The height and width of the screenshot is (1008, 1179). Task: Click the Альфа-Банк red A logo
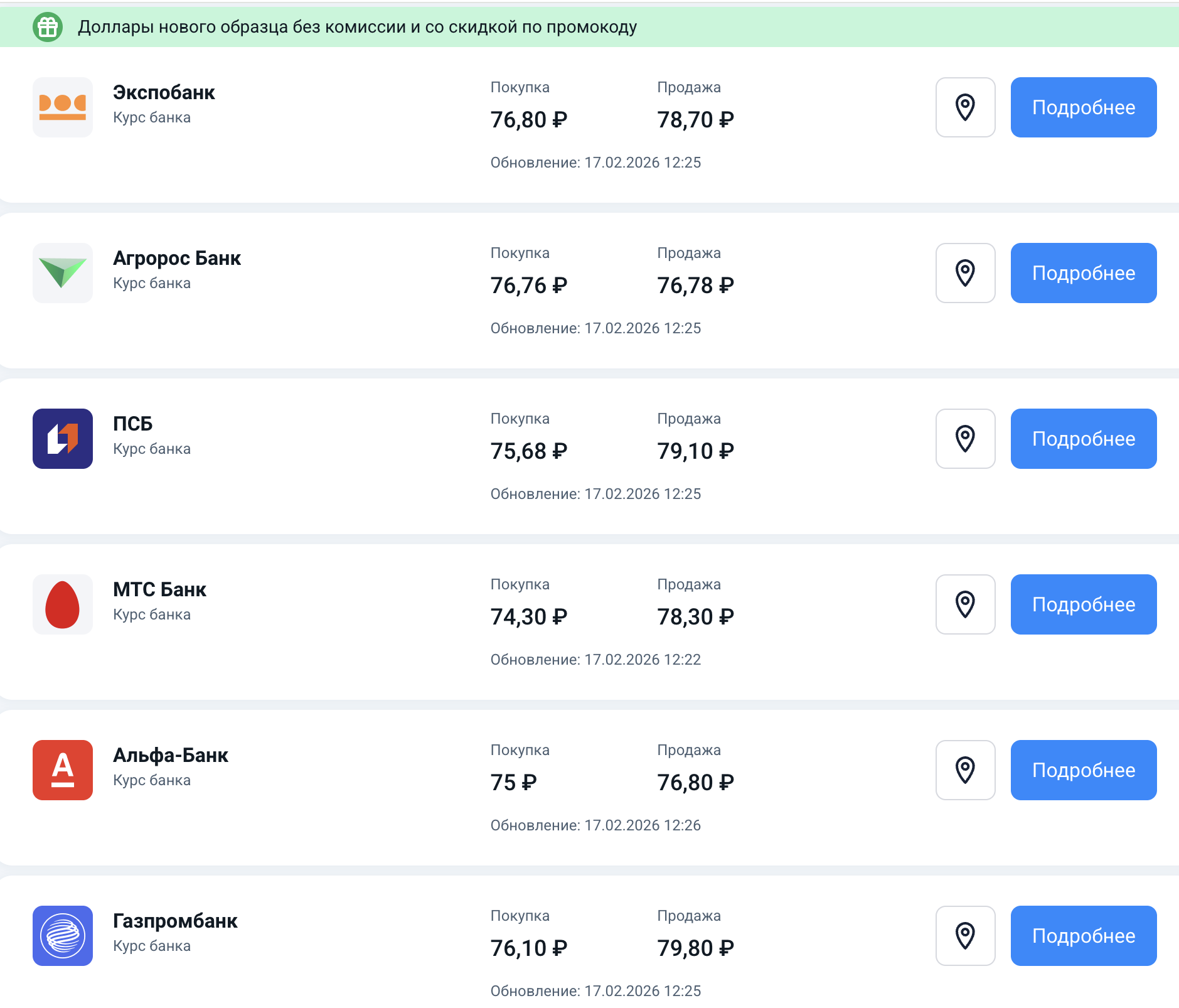(63, 770)
